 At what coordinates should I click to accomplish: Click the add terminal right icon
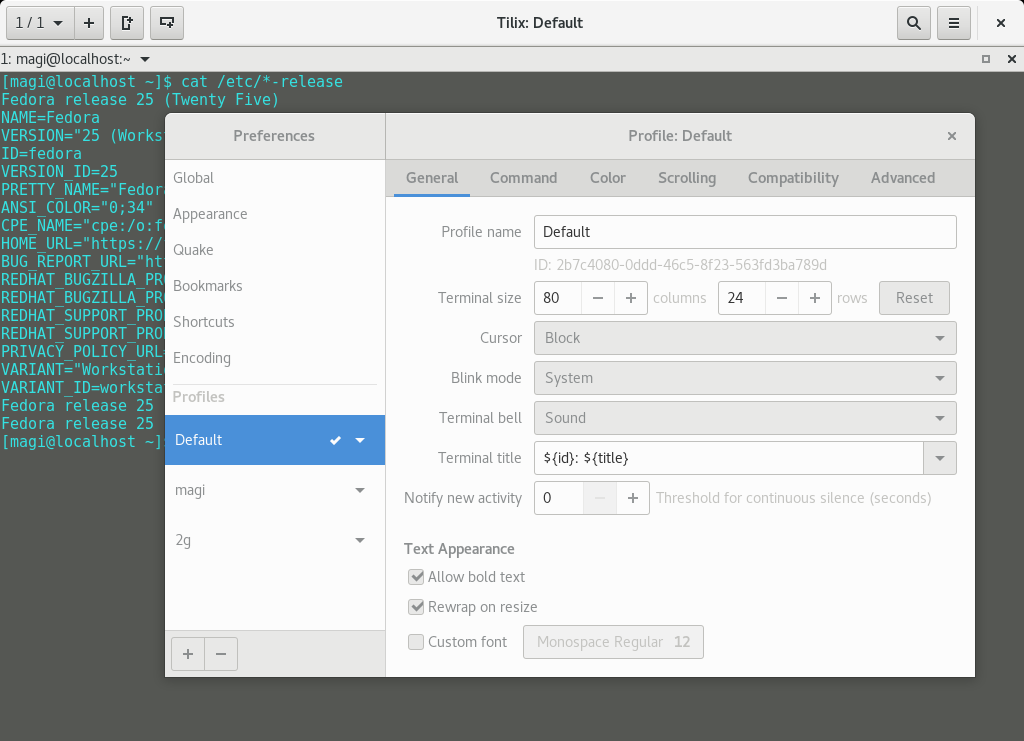(x=127, y=23)
